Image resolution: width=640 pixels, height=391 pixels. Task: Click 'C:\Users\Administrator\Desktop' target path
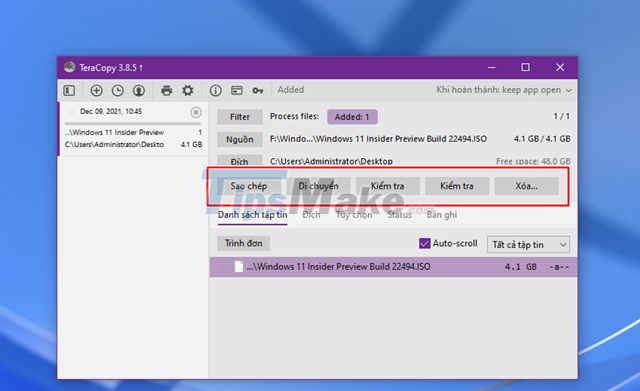click(x=331, y=161)
